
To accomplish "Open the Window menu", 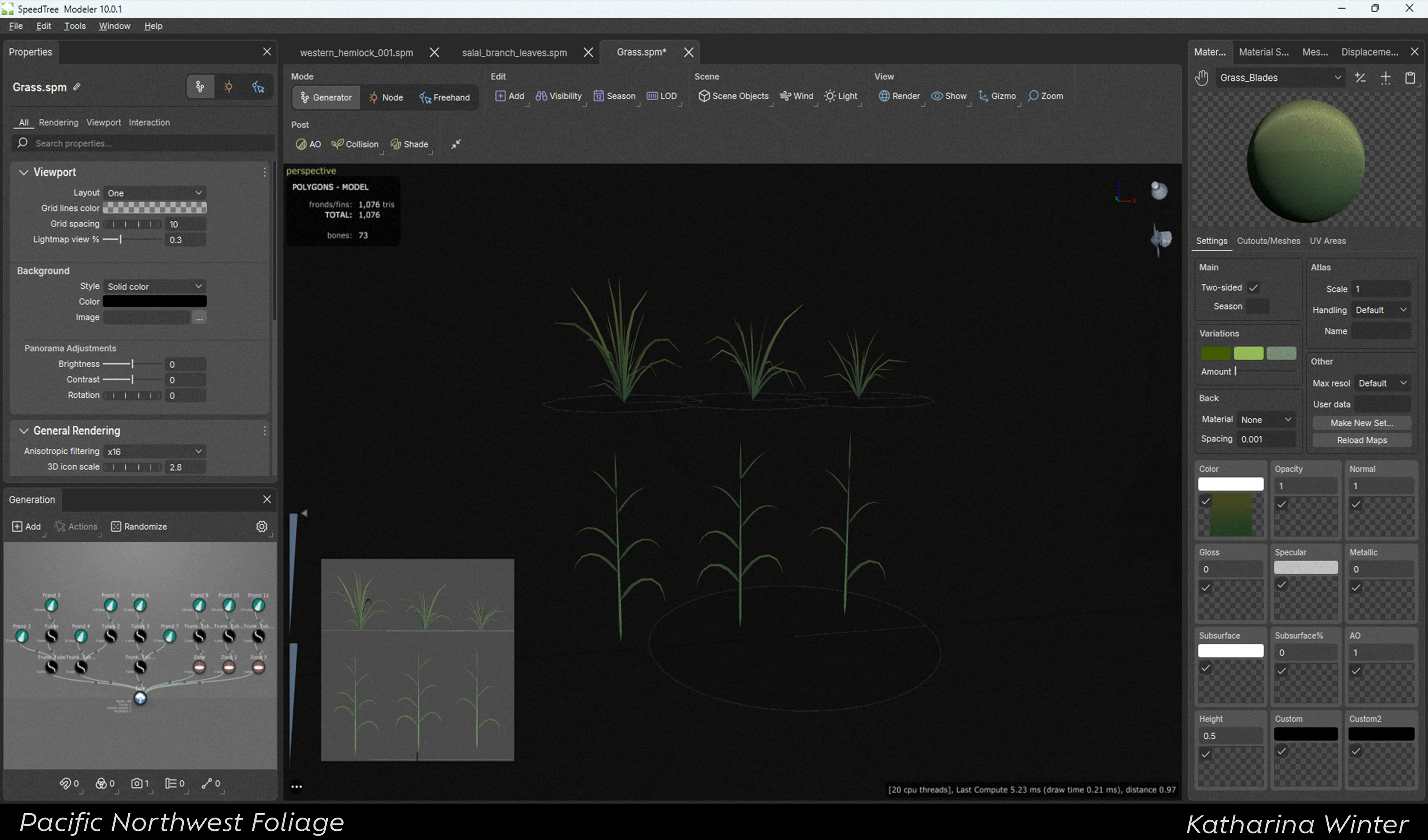I will (115, 26).
